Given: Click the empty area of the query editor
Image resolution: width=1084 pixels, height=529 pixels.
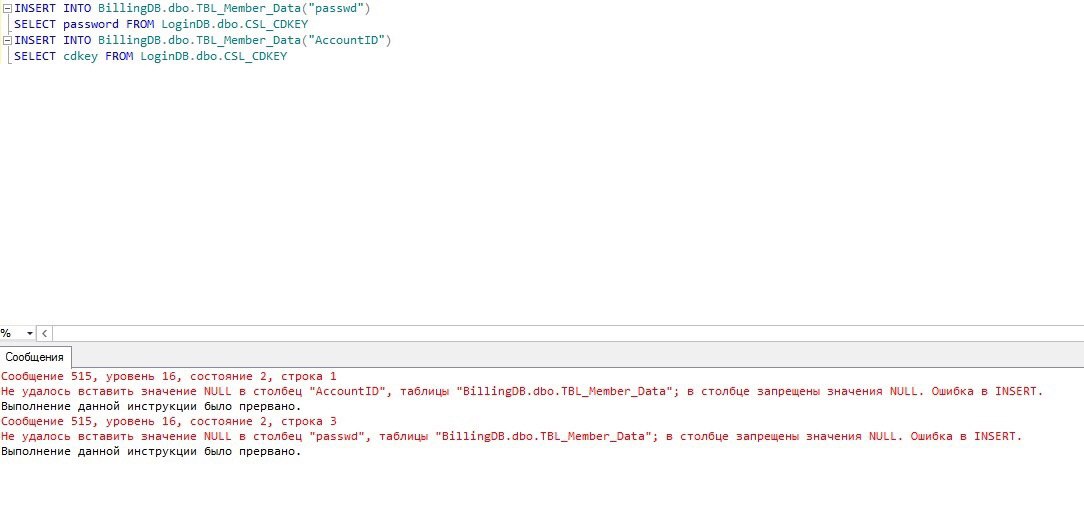Looking at the screenshot, I should pos(542,194).
